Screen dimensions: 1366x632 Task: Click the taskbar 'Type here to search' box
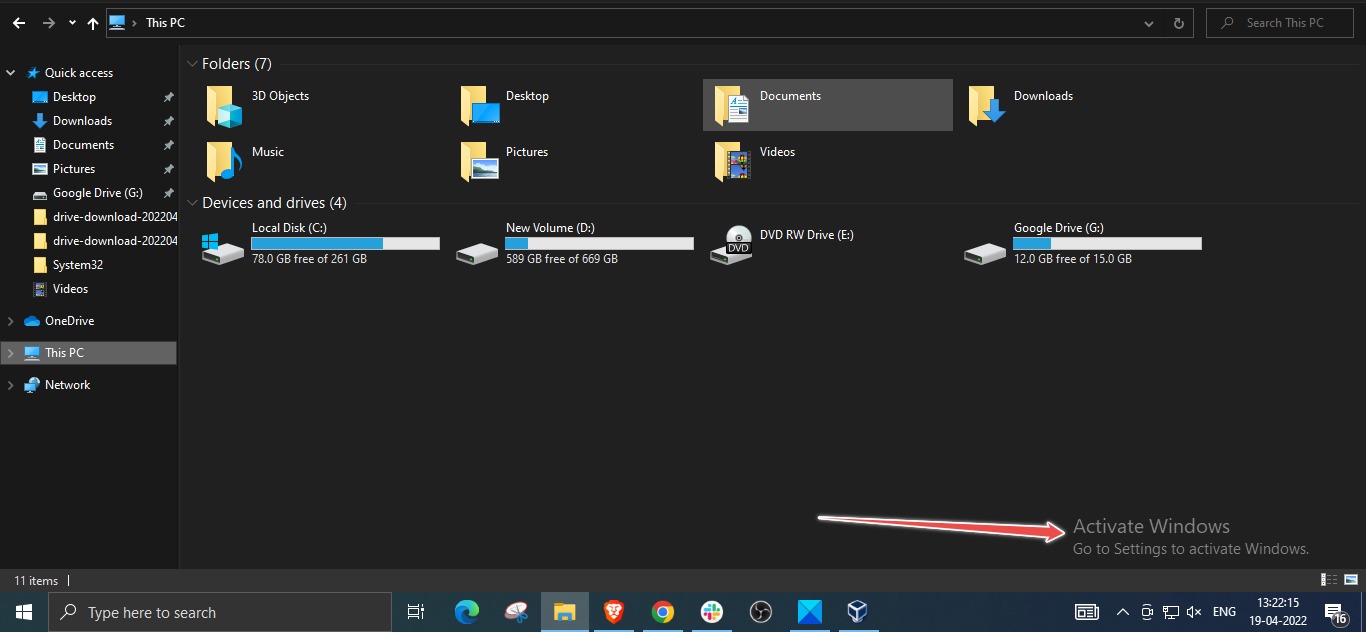[x=220, y=612]
